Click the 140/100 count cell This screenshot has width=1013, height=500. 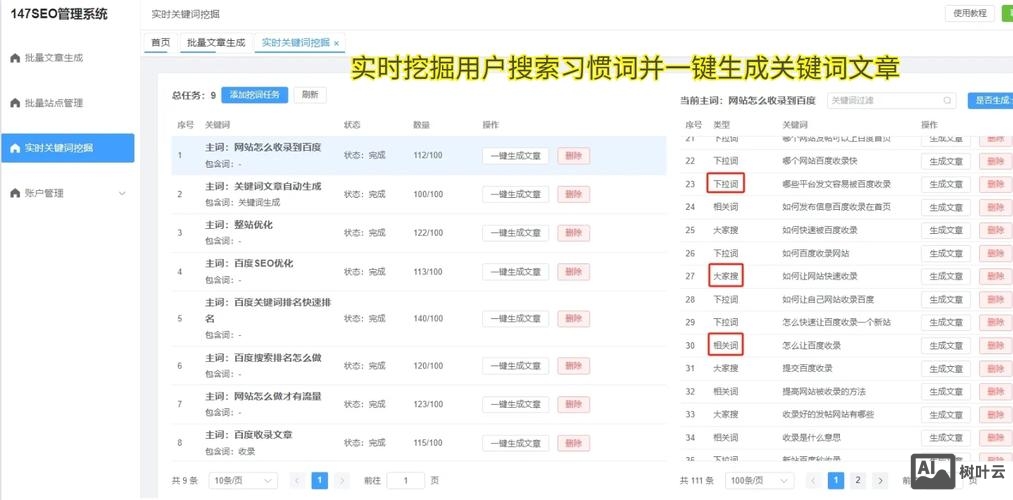click(x=428, y=319)
